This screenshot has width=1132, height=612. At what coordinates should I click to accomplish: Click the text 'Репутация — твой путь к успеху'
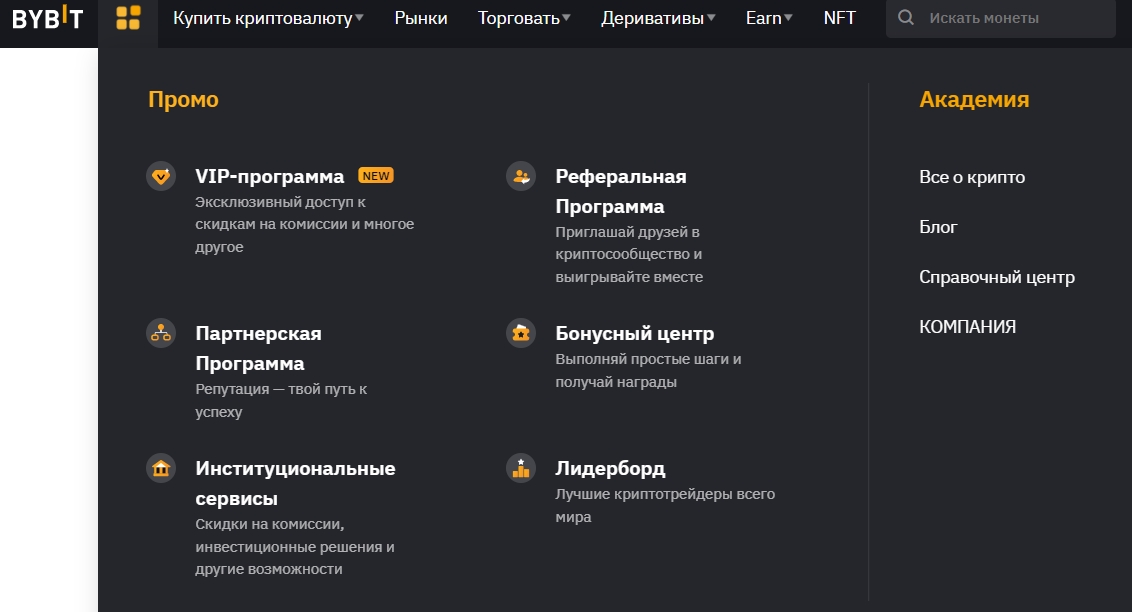[x=281, y=401]
